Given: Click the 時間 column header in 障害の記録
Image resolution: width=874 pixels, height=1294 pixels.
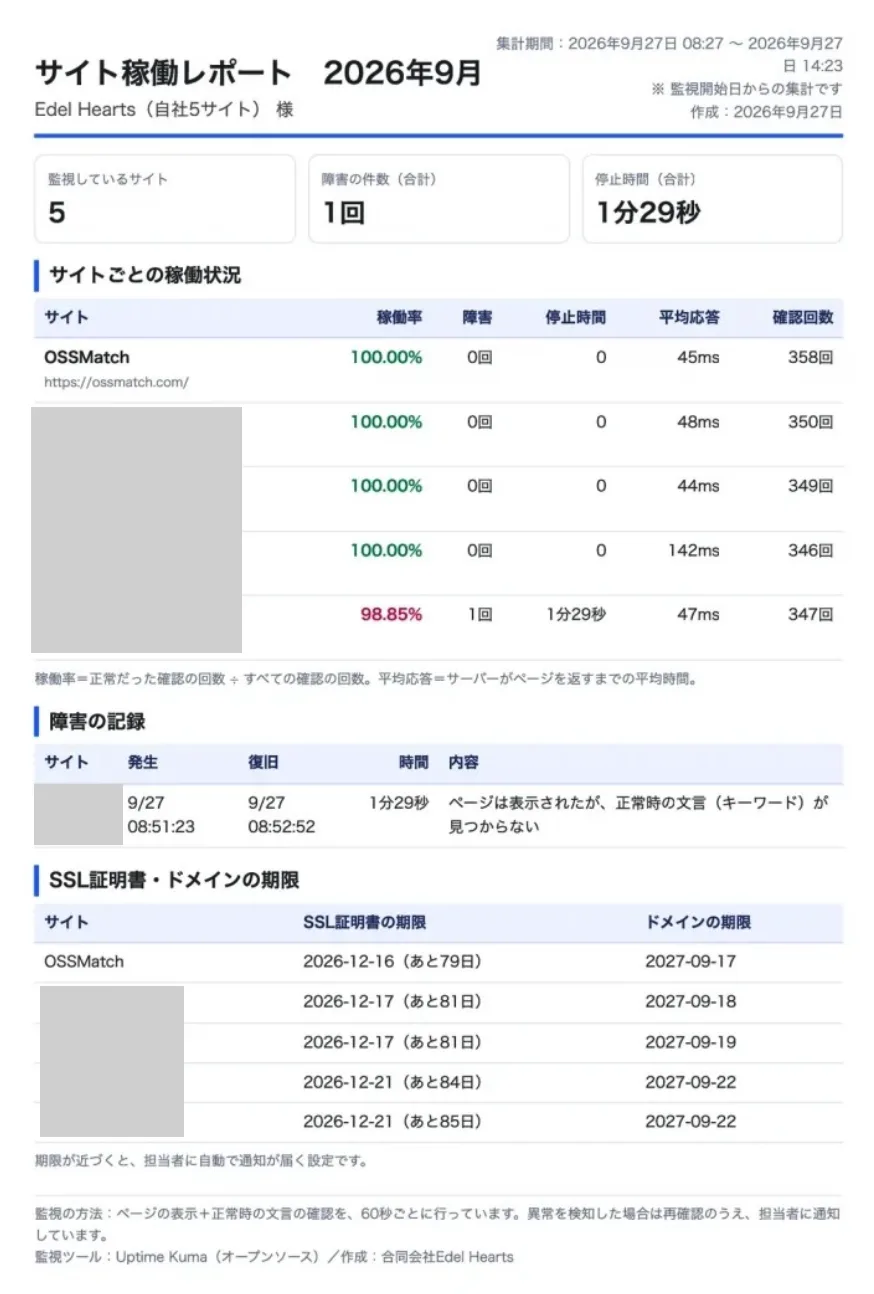Looking at the screenshot, I should pyautogui.click(x=413, y=762).
